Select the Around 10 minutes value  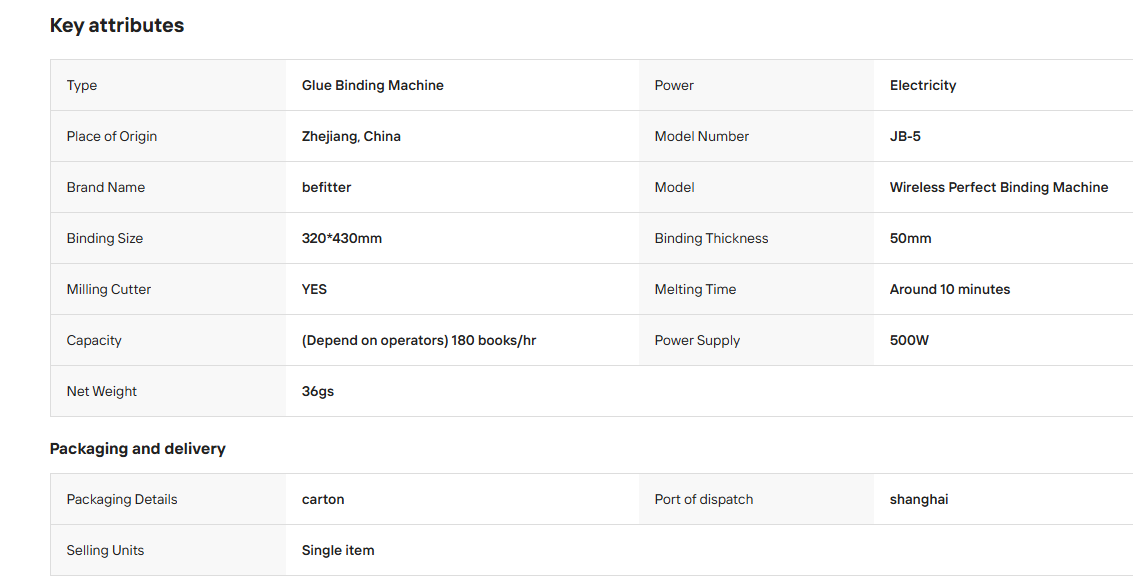pyautogui.click(x=950, y=289)
